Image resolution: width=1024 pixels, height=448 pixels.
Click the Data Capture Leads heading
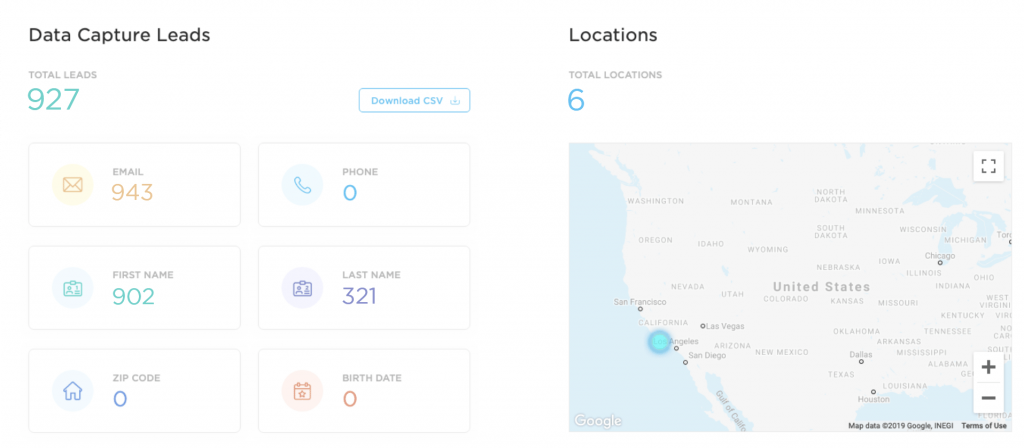[120, 35]
